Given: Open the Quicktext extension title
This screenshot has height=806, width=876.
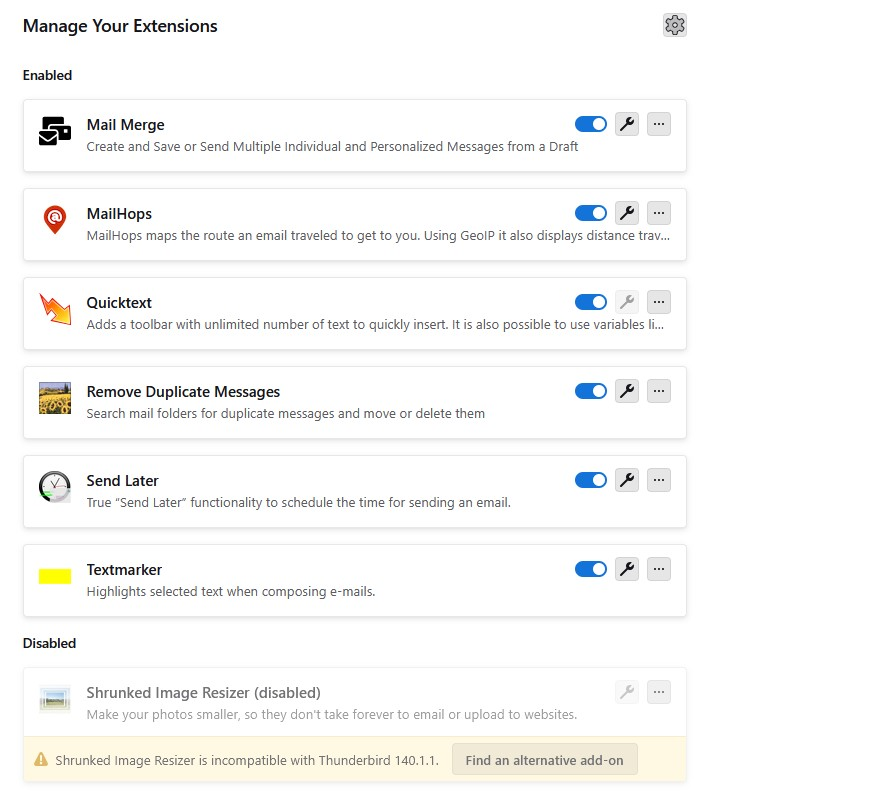Looking at the screenshot, I should 119,303.
